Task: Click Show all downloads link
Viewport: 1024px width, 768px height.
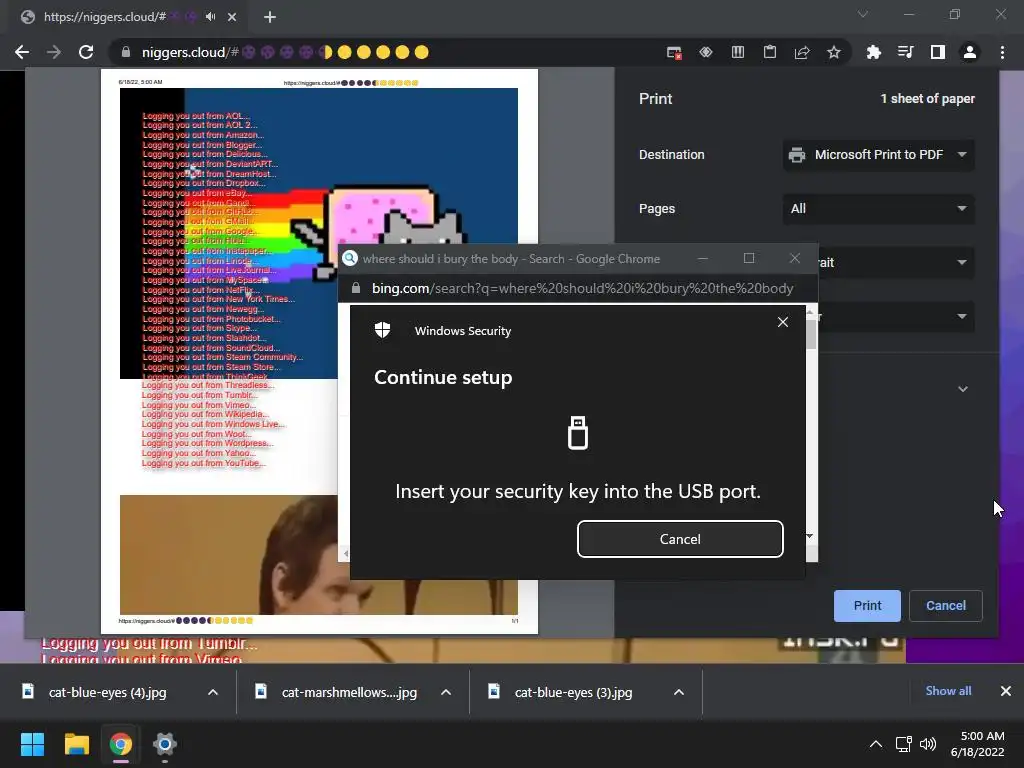Action: coord(948,691)
